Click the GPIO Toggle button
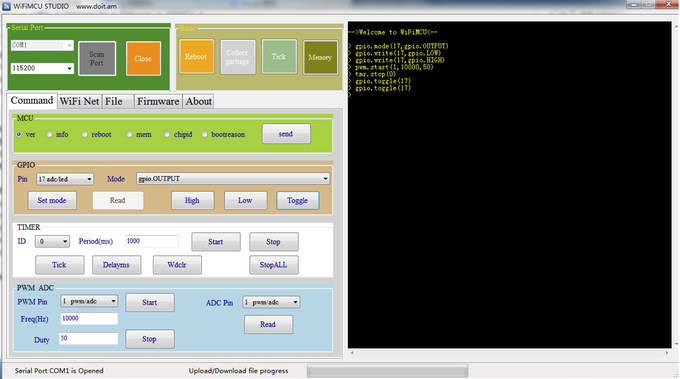 click(298, 200)
